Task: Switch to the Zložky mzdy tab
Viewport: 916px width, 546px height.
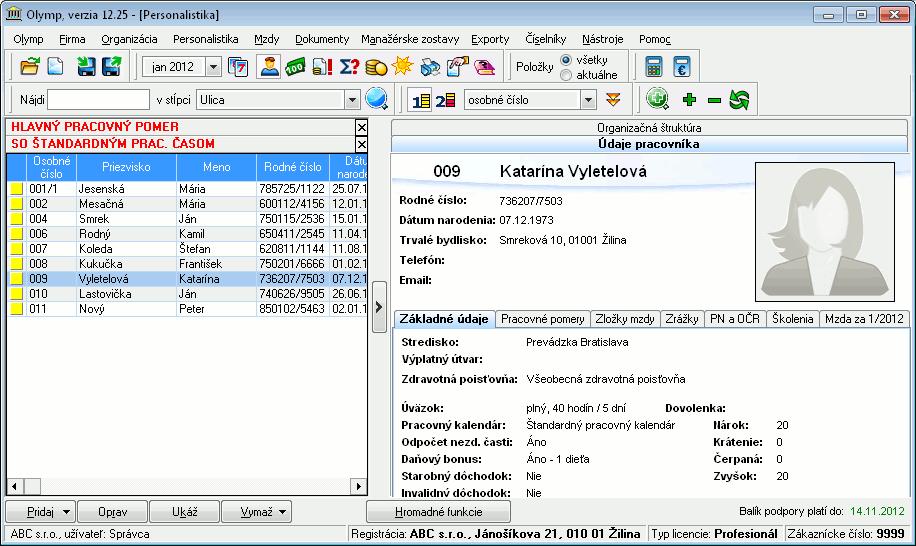Action: coord(624,319)
